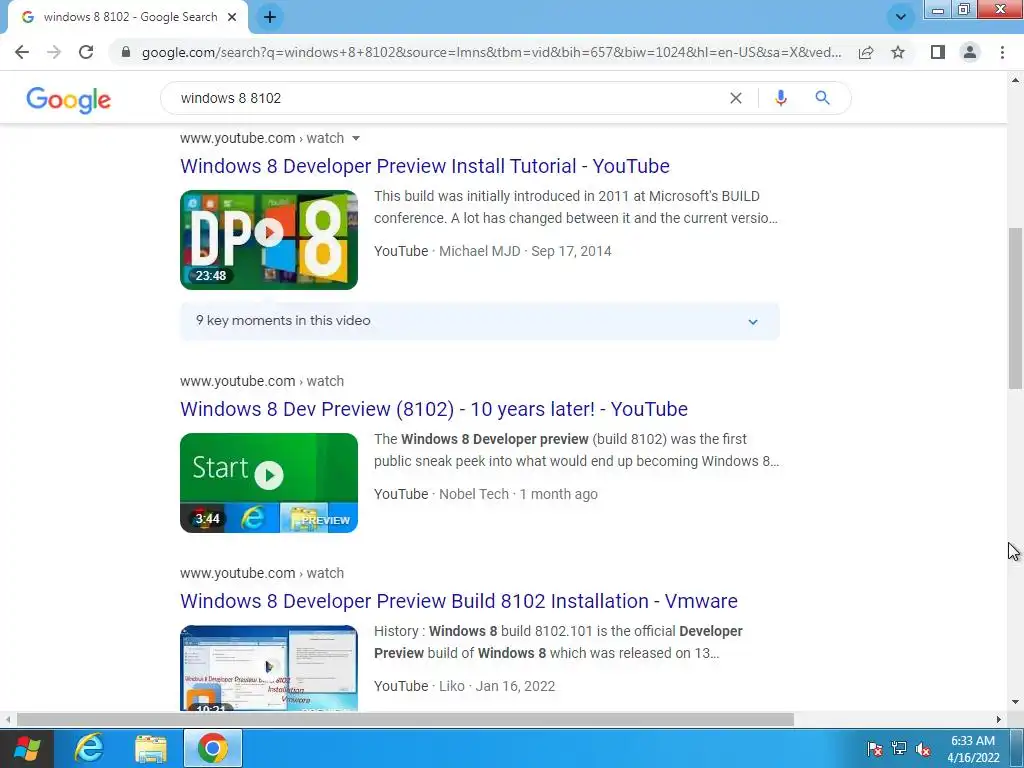Close the Google Search tab
Viewport: 1024px width, 768px height.
pyautogui.click(x=232, y=17)
